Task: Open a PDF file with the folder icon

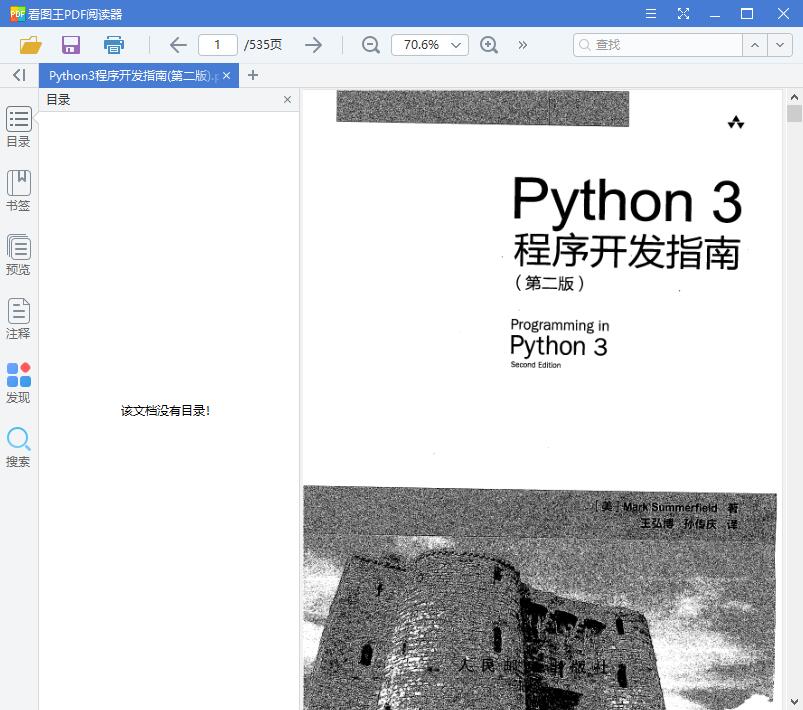Action: (x=29, y=45)
